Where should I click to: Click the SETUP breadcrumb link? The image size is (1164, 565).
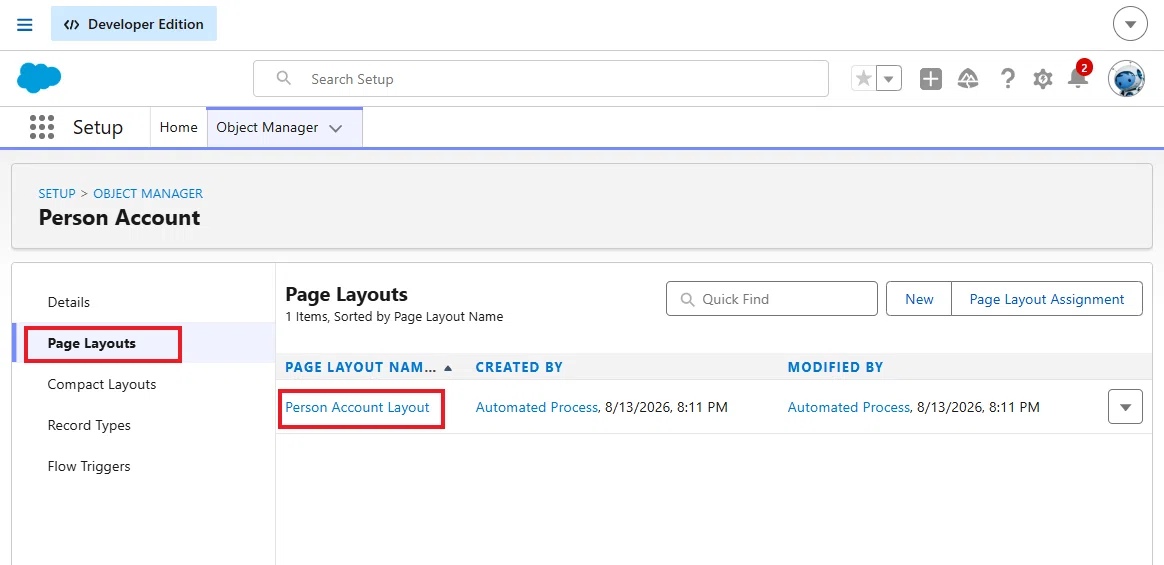coord(57,193)
